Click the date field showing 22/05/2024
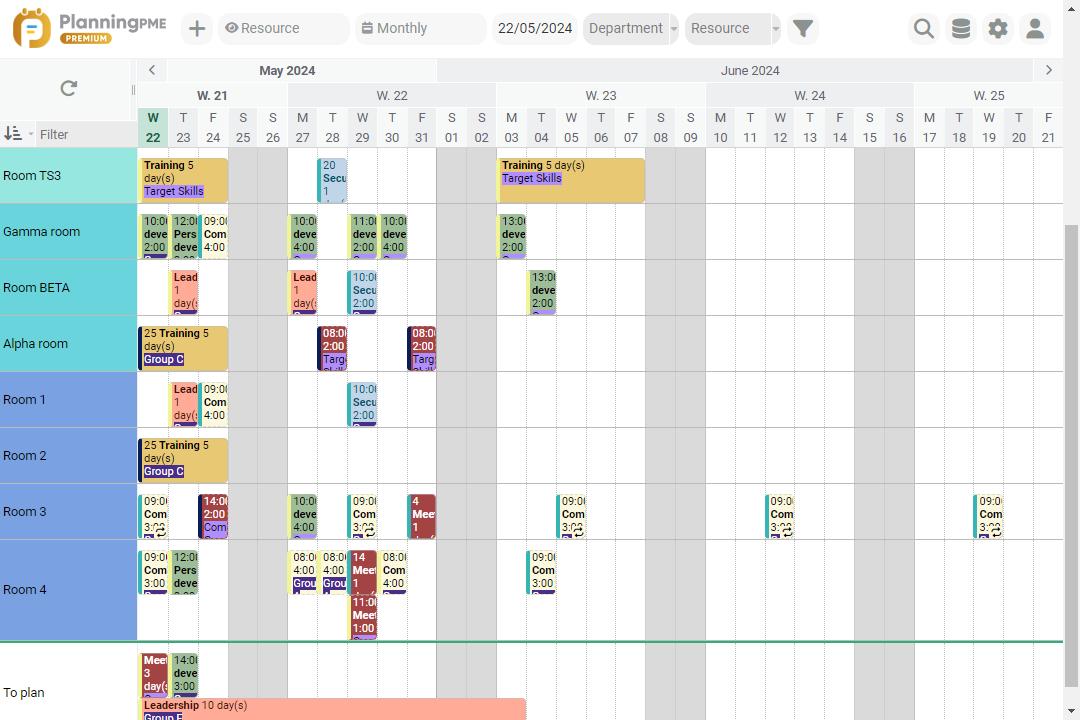 pos(535,28)
